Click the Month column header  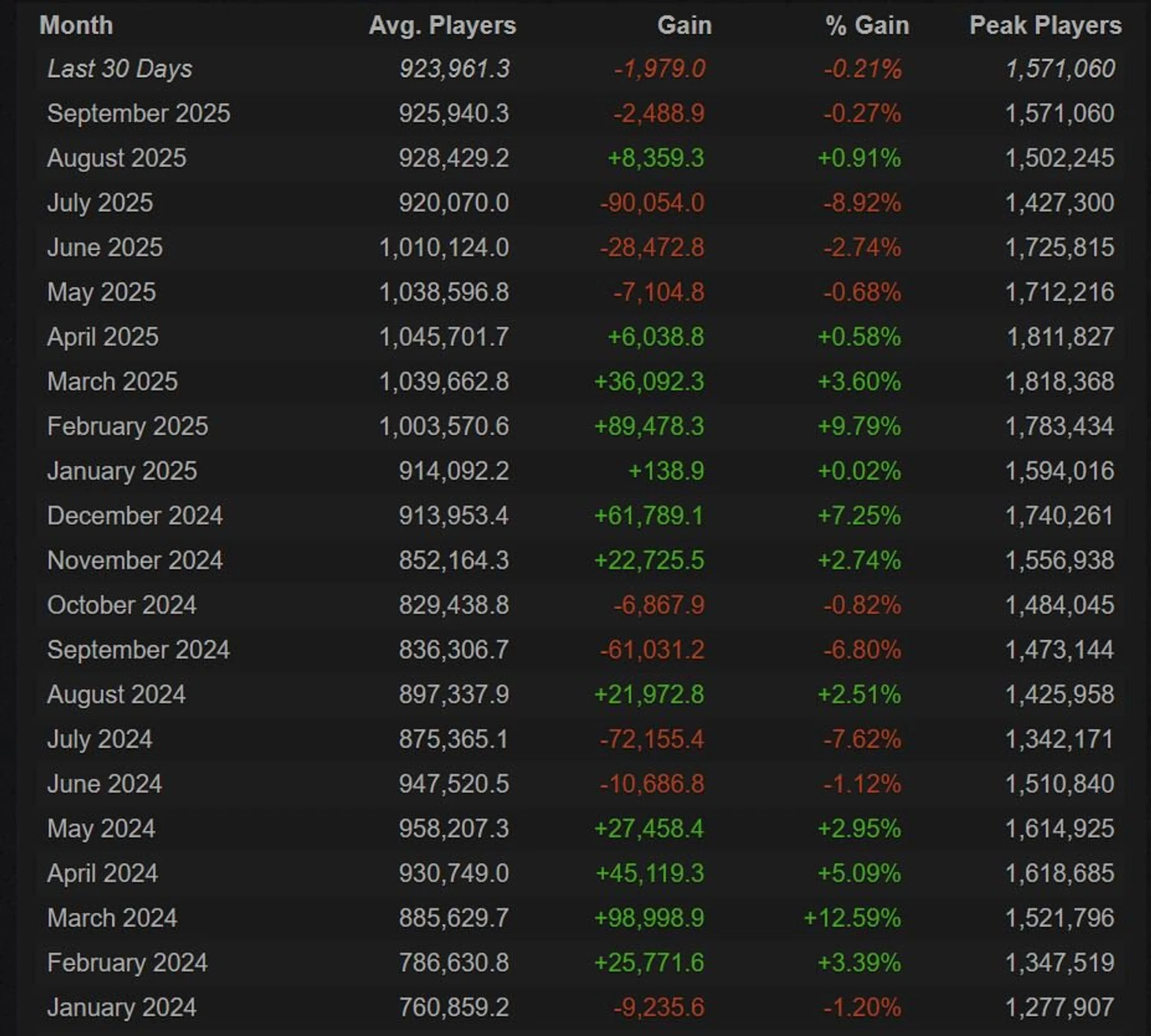pyautogui.click(x=76, y=25)
